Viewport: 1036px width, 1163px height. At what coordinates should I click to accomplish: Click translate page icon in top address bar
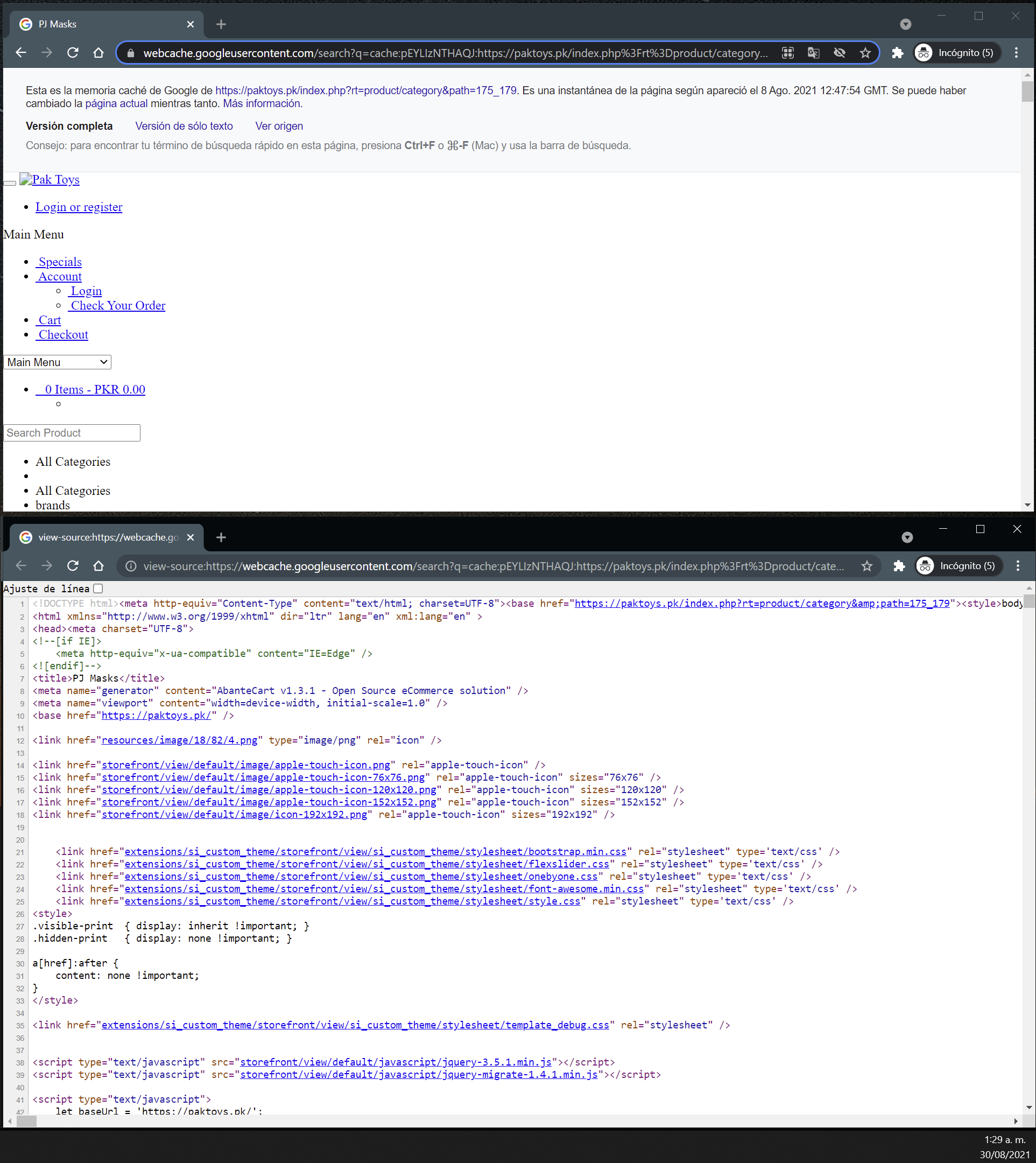pyautogui.click(x=813, y=53)
